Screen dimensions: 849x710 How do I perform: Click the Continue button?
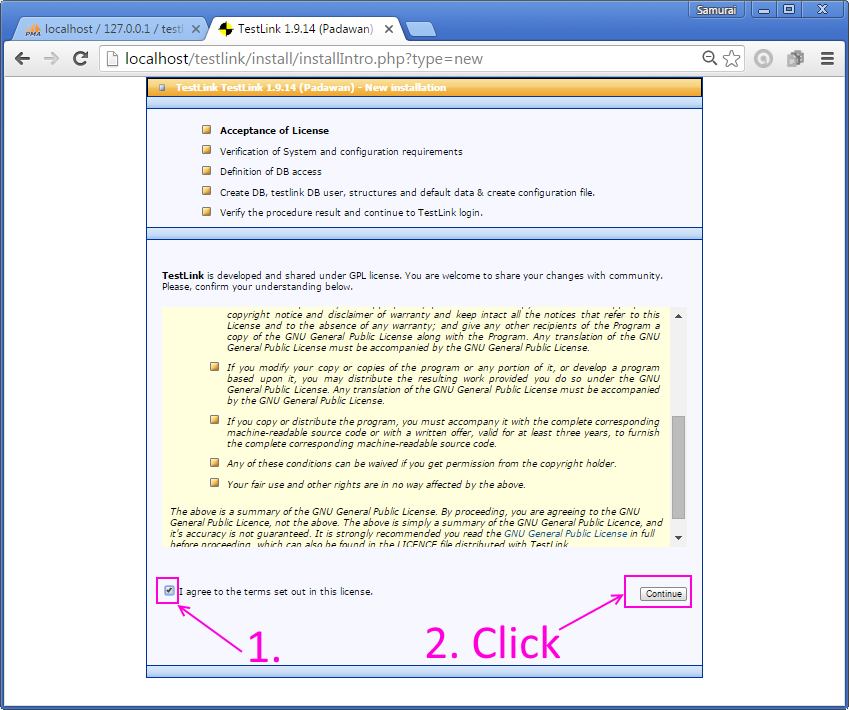(663, 594)
